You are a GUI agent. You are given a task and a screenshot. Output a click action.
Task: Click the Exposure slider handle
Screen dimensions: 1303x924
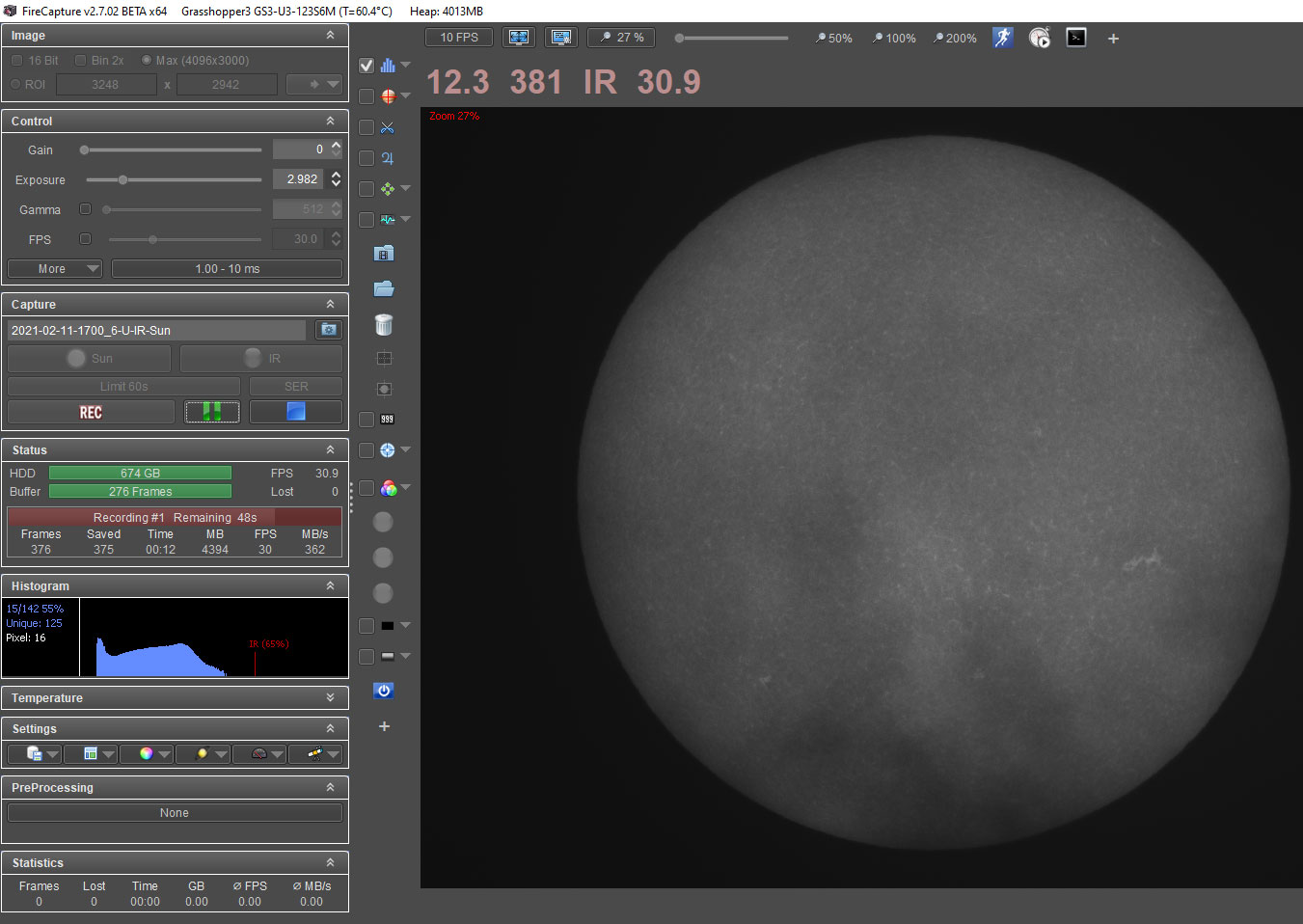pos(122,179)
